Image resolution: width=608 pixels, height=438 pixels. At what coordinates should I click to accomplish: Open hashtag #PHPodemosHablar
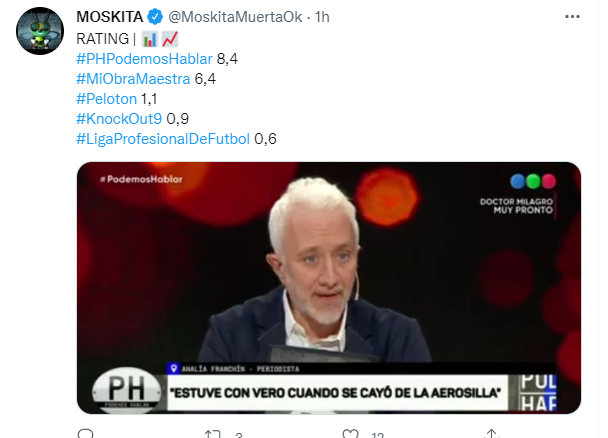[x=144, y=59]
